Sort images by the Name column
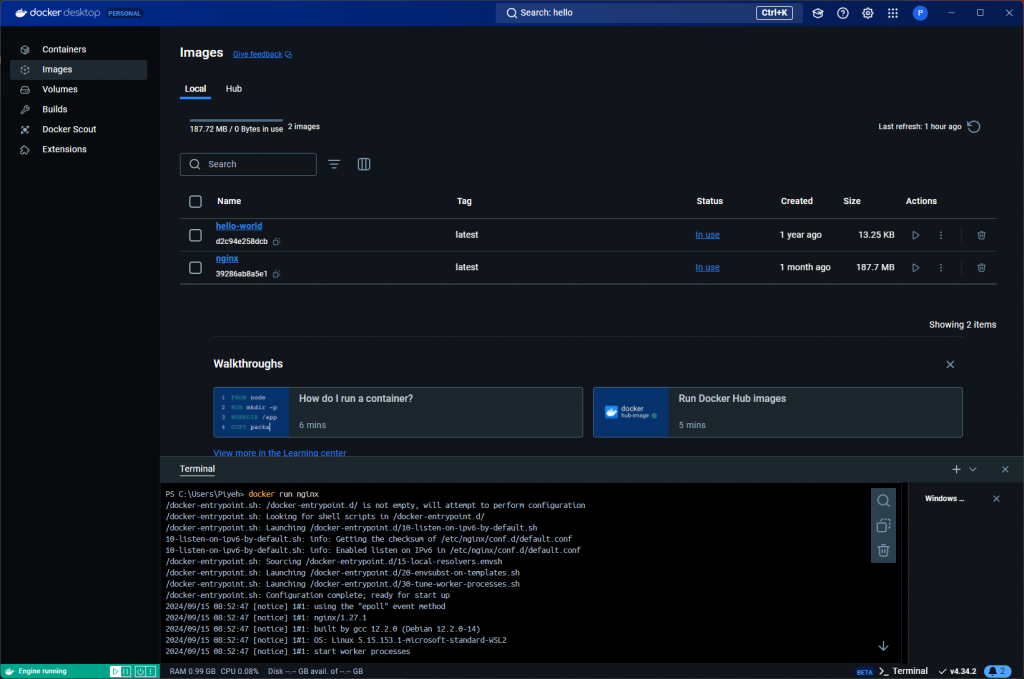Image resolution: width=1024 pixels, height=679 pixels. [229, 202]
